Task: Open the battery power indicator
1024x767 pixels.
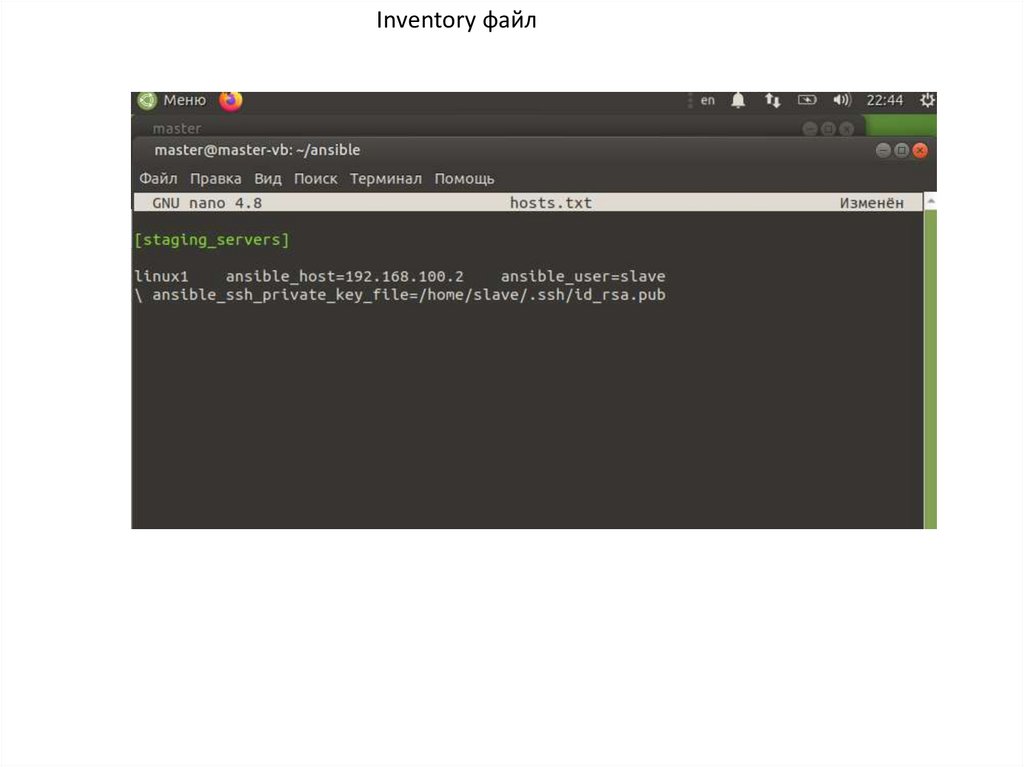Action: [x=807, y=100]
